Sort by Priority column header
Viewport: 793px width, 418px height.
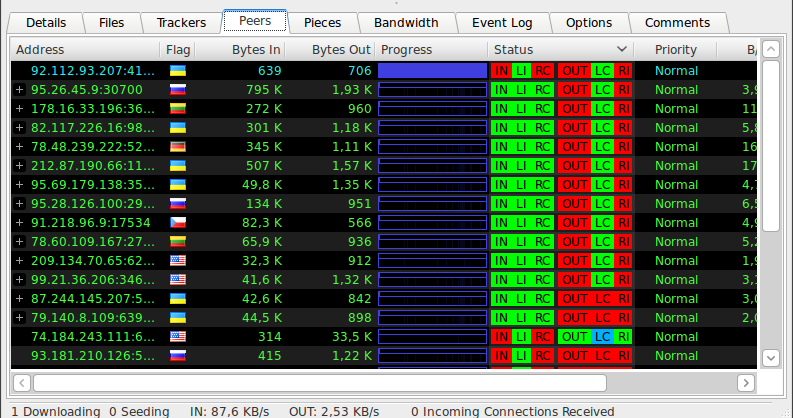click(x=676, y=50)
